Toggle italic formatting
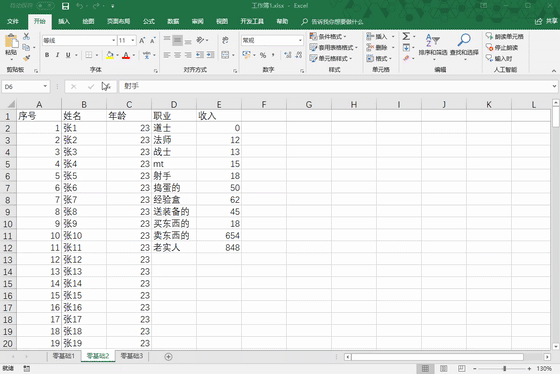This screenshot has height=374, width=560. click(x=57, y=55)
